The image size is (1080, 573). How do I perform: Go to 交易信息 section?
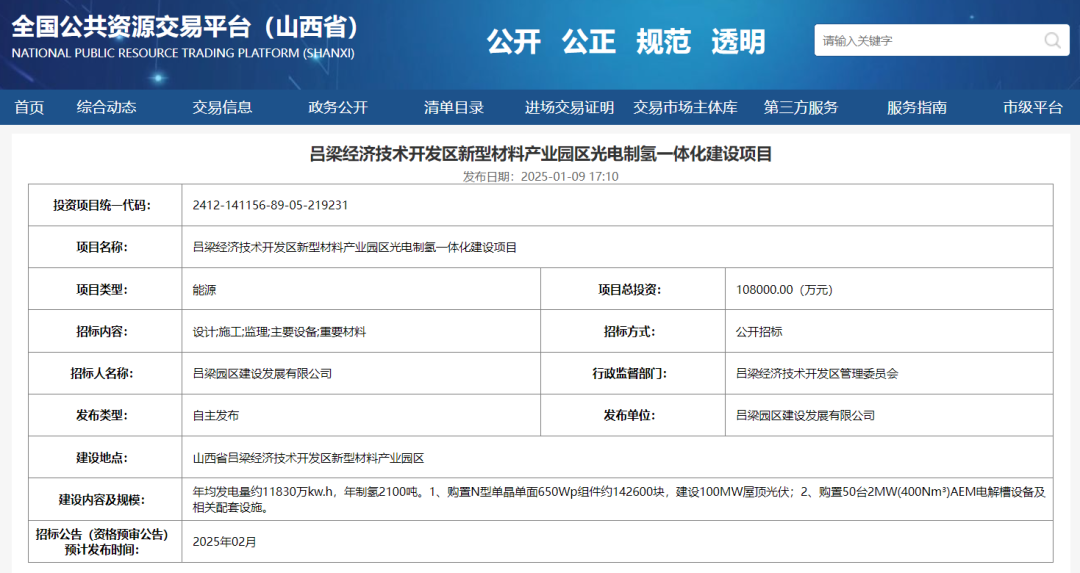(222, 107)
